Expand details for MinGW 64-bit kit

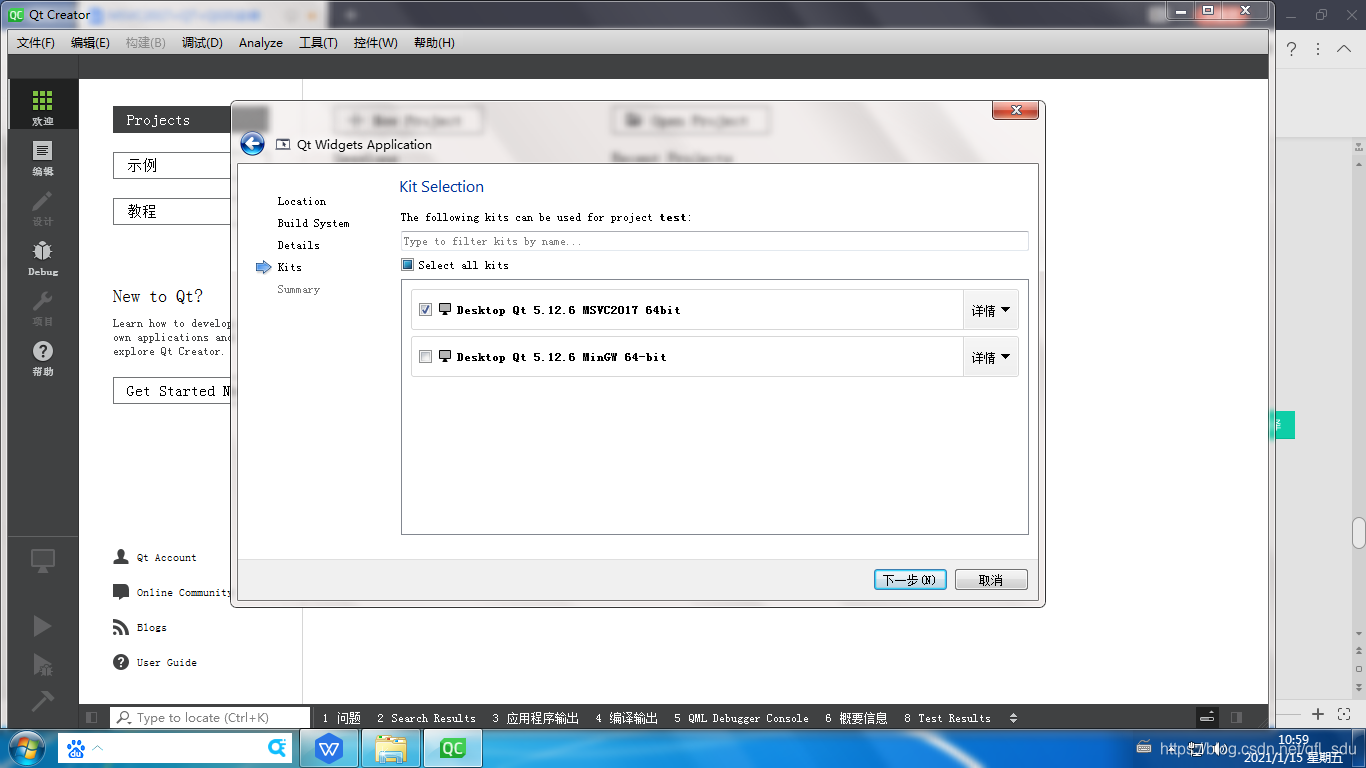tap(990, 357)
